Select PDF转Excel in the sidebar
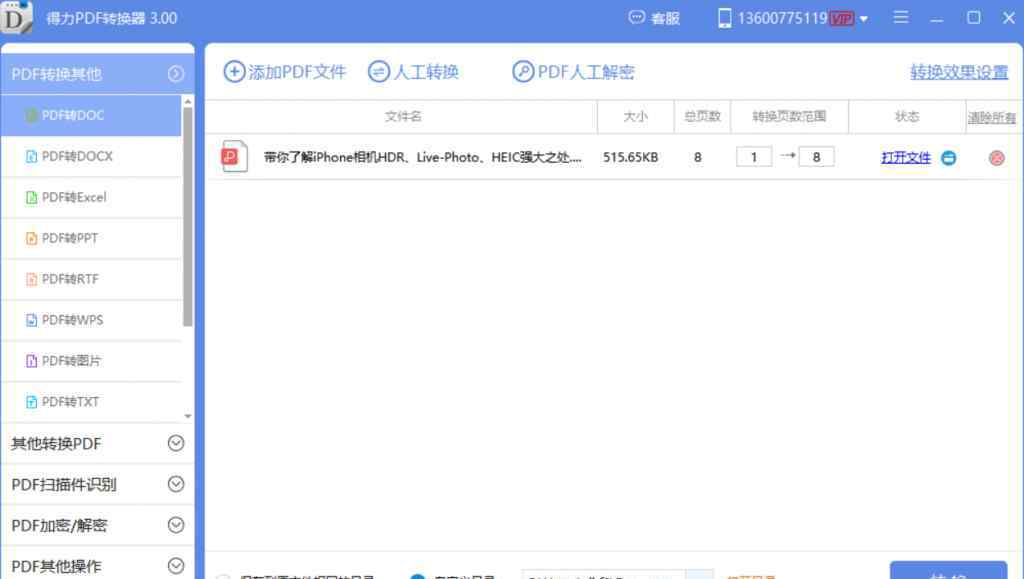 pos(73,197)
